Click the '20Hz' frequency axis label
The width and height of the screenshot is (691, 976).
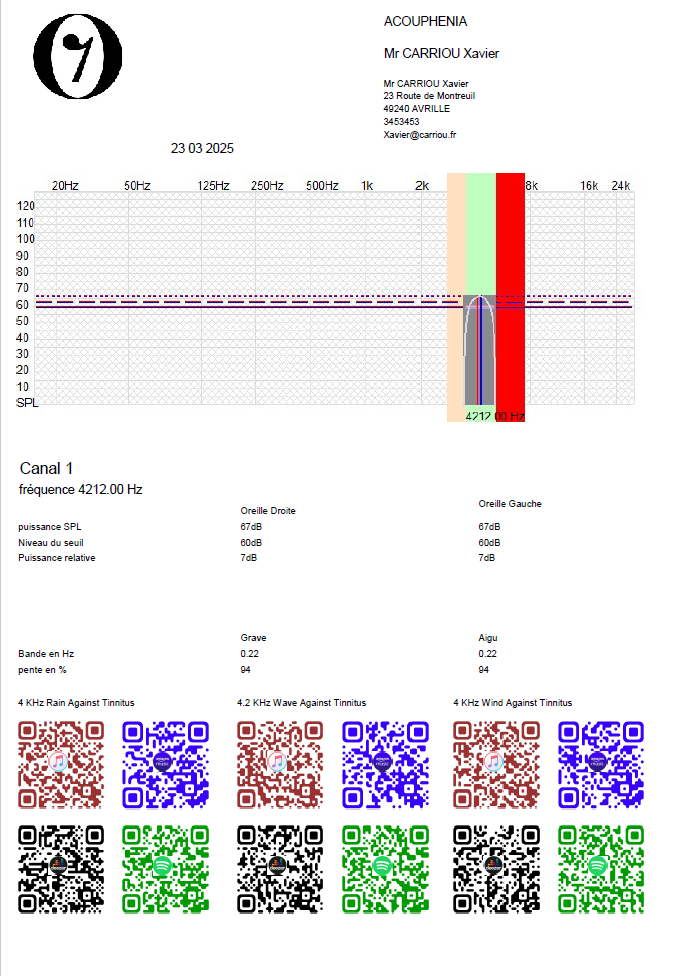[65, 185]
